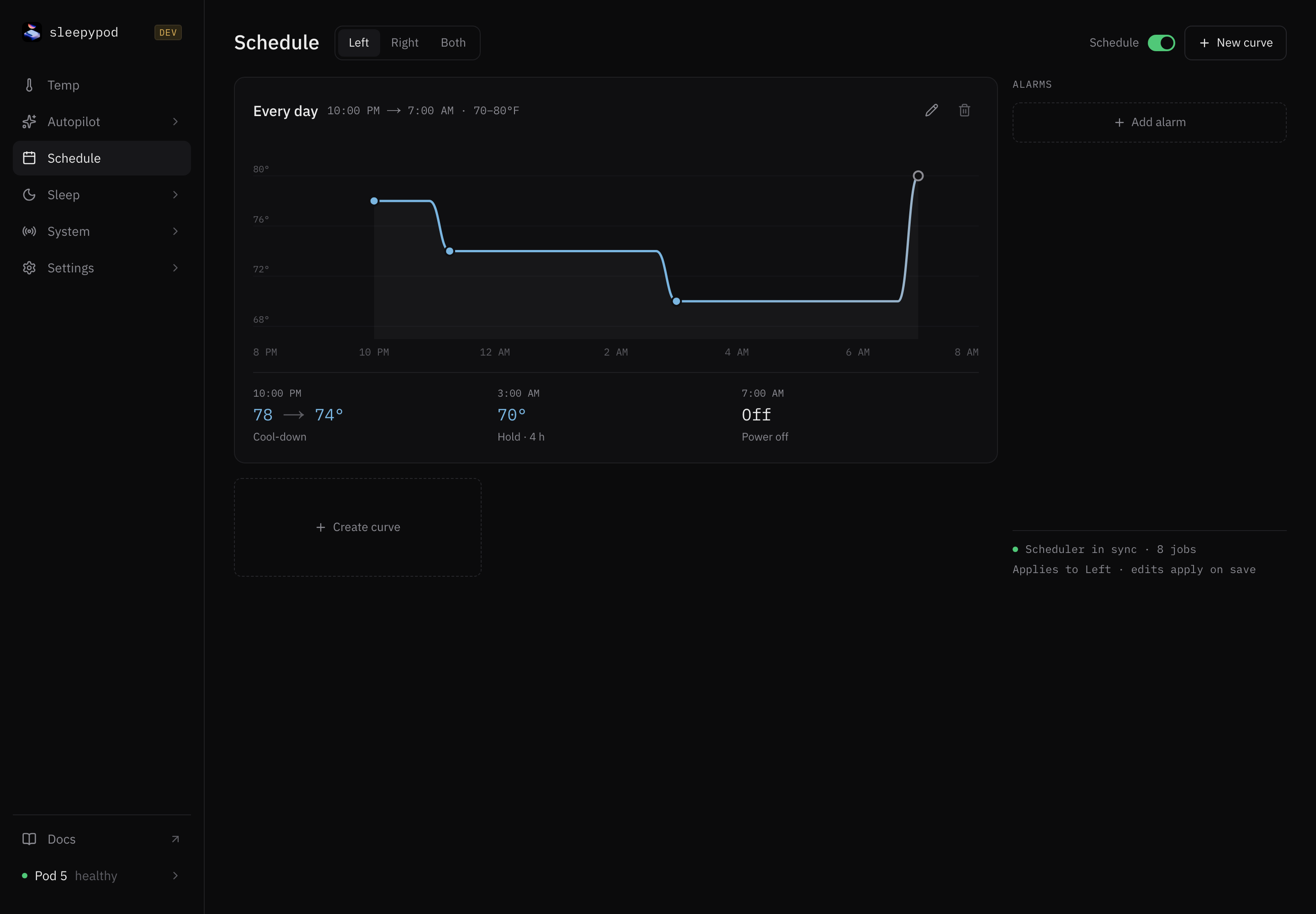Viewport: 1316px width, 914px height.
Task: Expand the Sleep submenu chevron
Action: (175, 195)
